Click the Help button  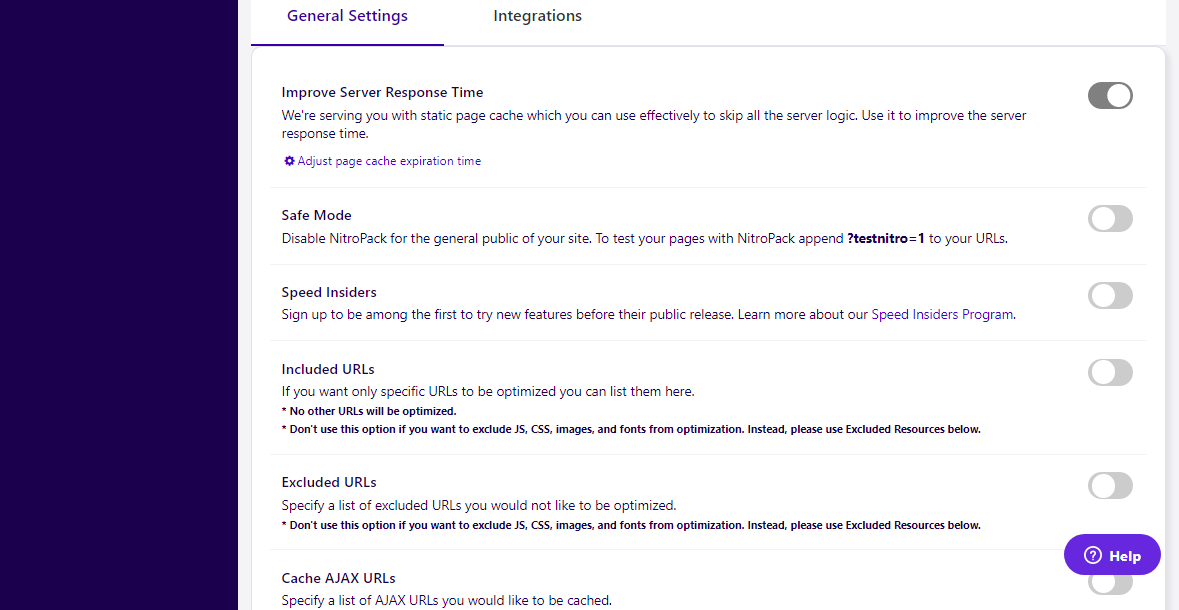(x=1112, y=555)
